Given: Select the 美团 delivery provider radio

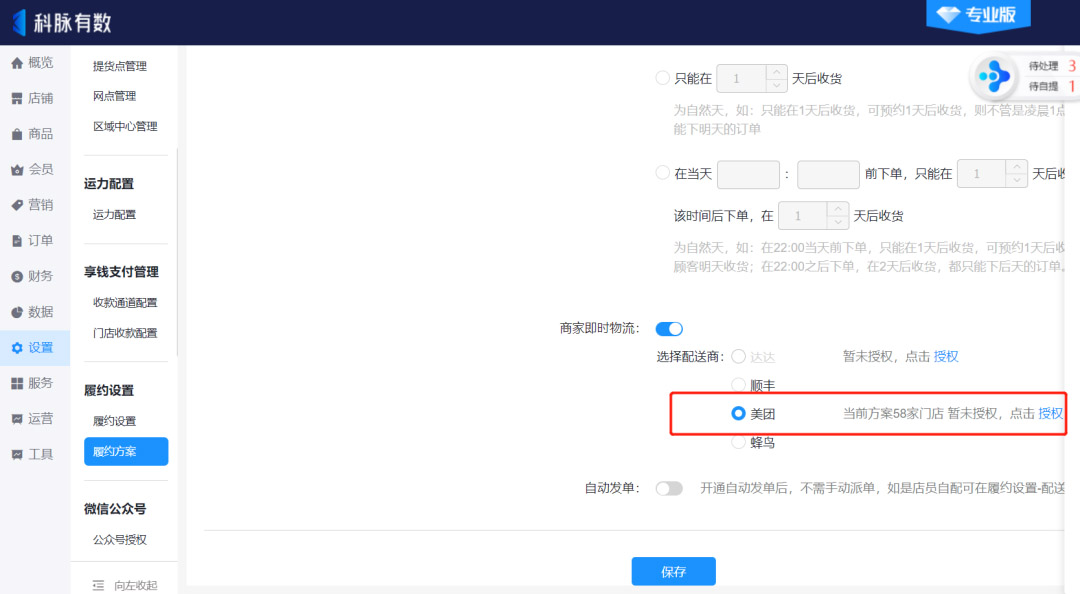Looking at the screenshot, I should point(738,413).
